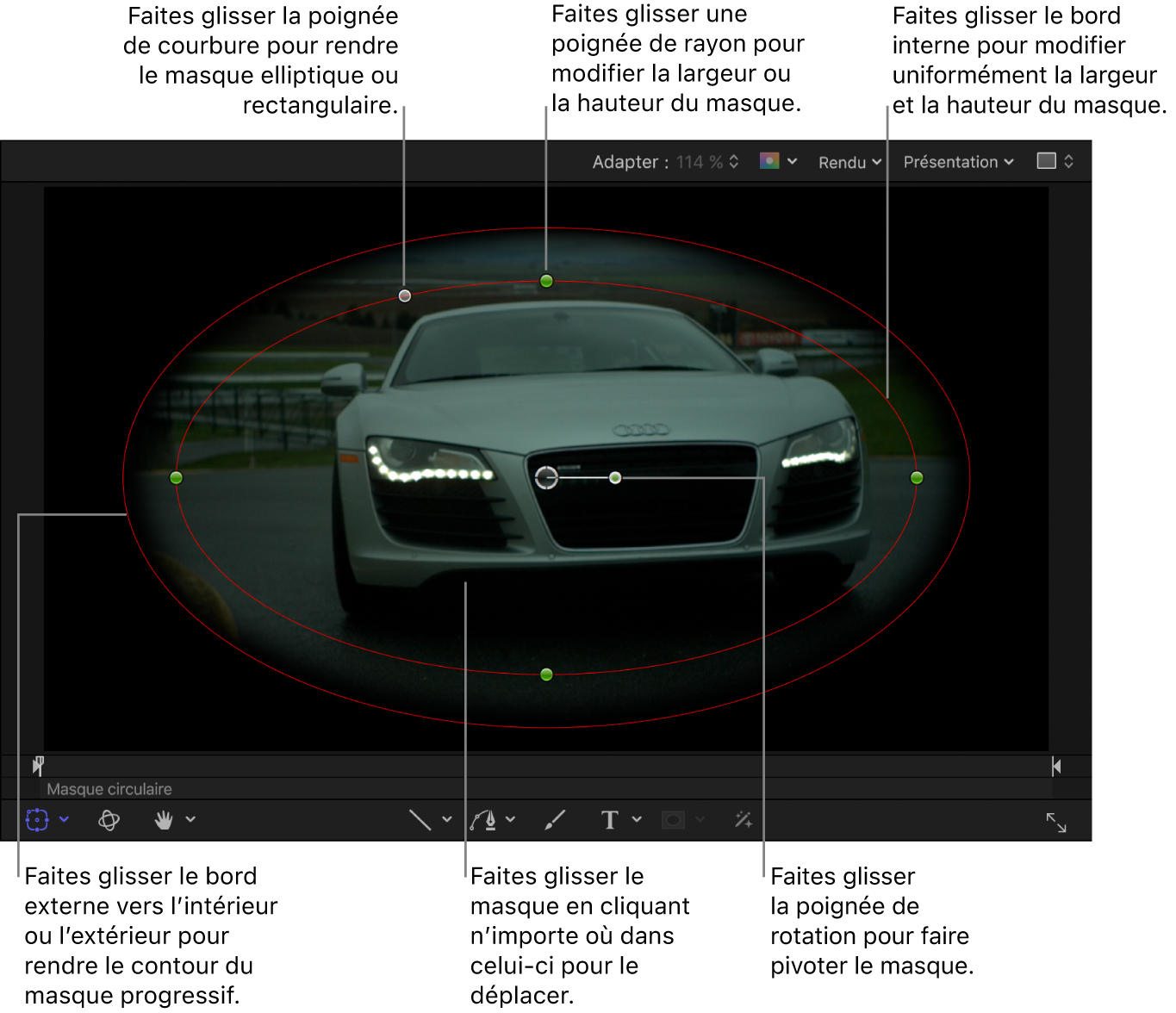This screenshot has width=1176, height=1013.
Task: Open the Rendu menu
Action: click(x=849, y=162)
